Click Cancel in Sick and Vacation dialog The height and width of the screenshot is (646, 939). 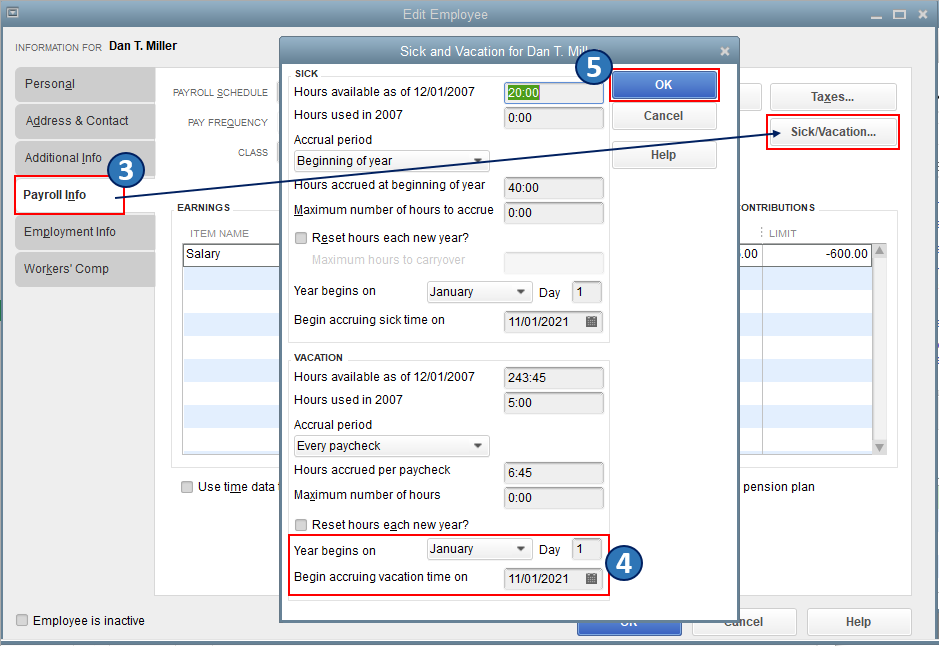[x=664, y=116]
